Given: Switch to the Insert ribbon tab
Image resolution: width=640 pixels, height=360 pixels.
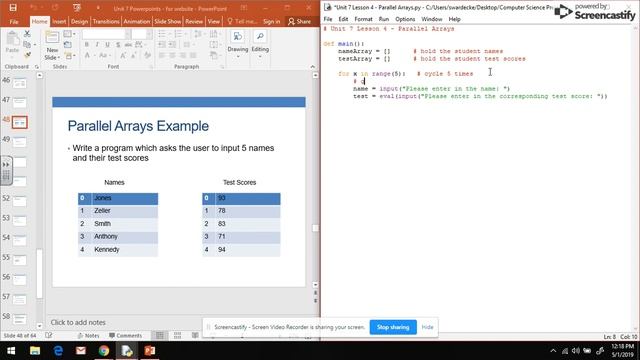Looking at the screenshot, I should pos(59,21).
